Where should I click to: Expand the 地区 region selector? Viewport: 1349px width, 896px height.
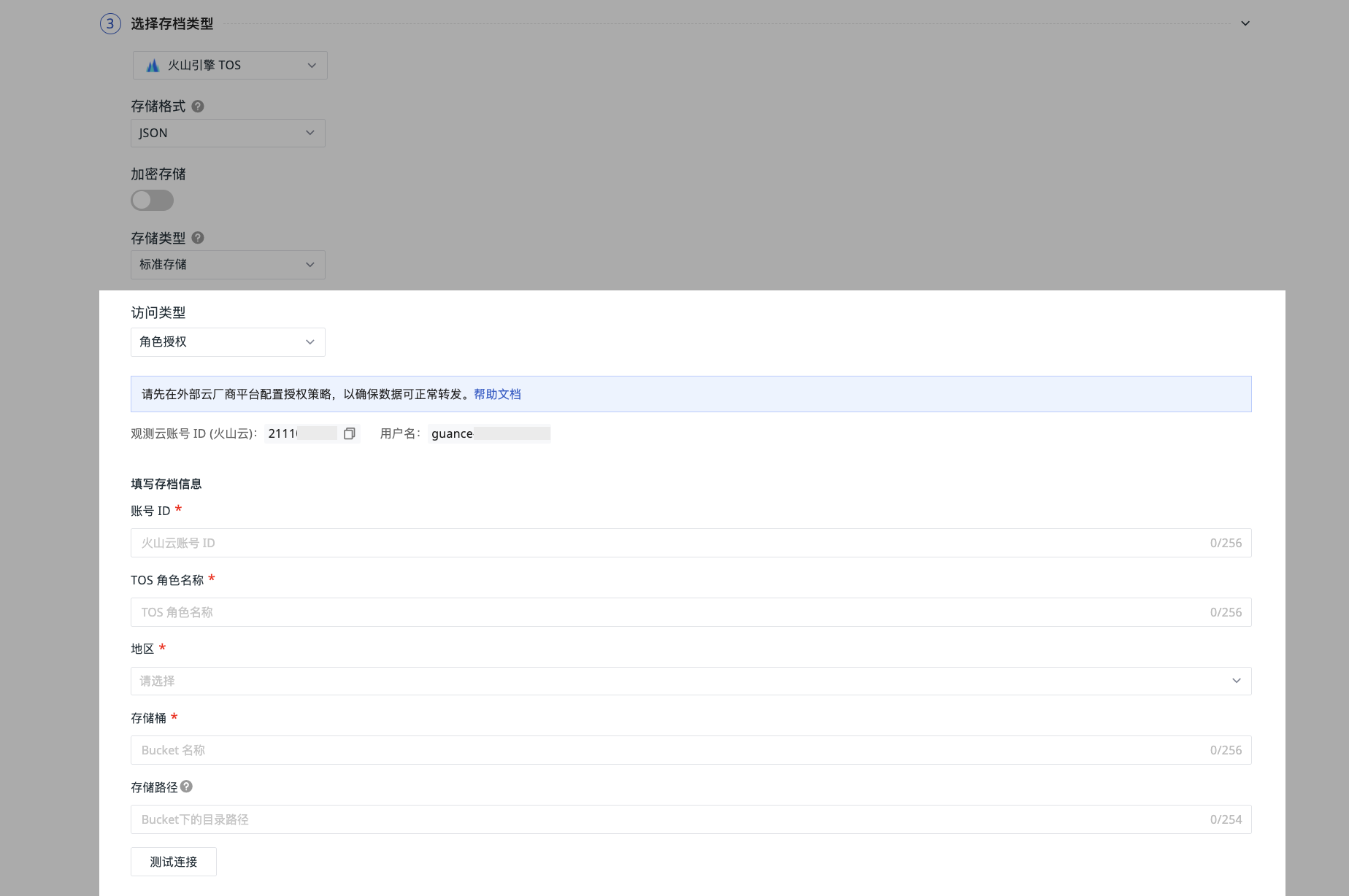[x=690, y=681]
